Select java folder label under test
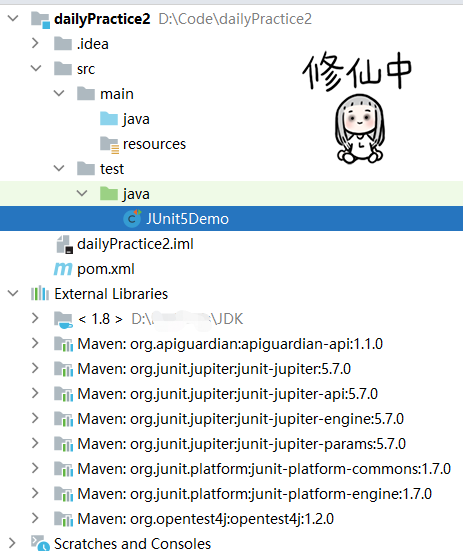Viewport: 463px width, 551px height. [136, 194]
